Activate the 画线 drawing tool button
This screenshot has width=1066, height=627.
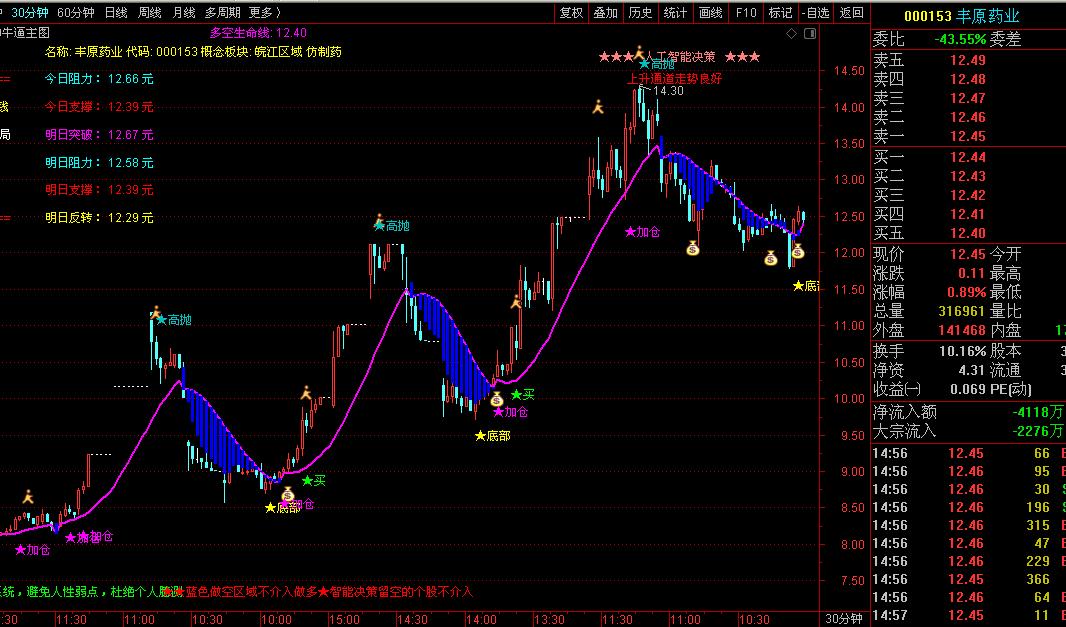click(x=710, y=12)
